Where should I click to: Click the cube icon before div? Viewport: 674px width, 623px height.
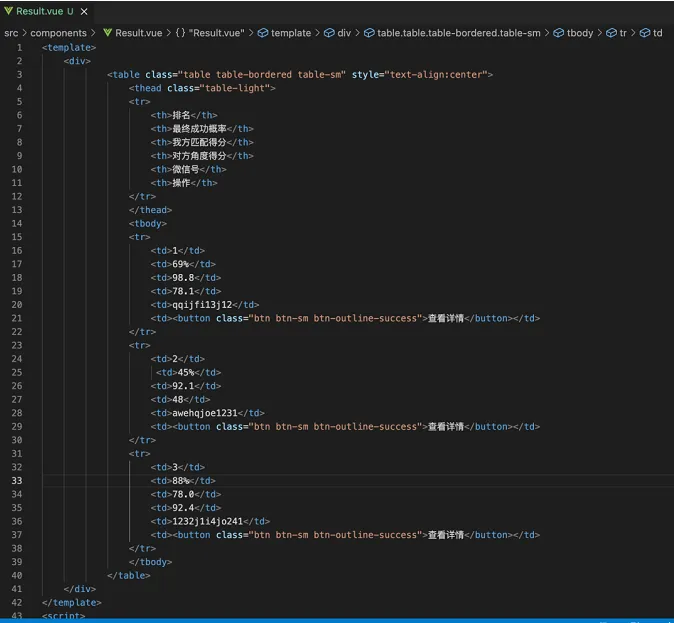329,33
